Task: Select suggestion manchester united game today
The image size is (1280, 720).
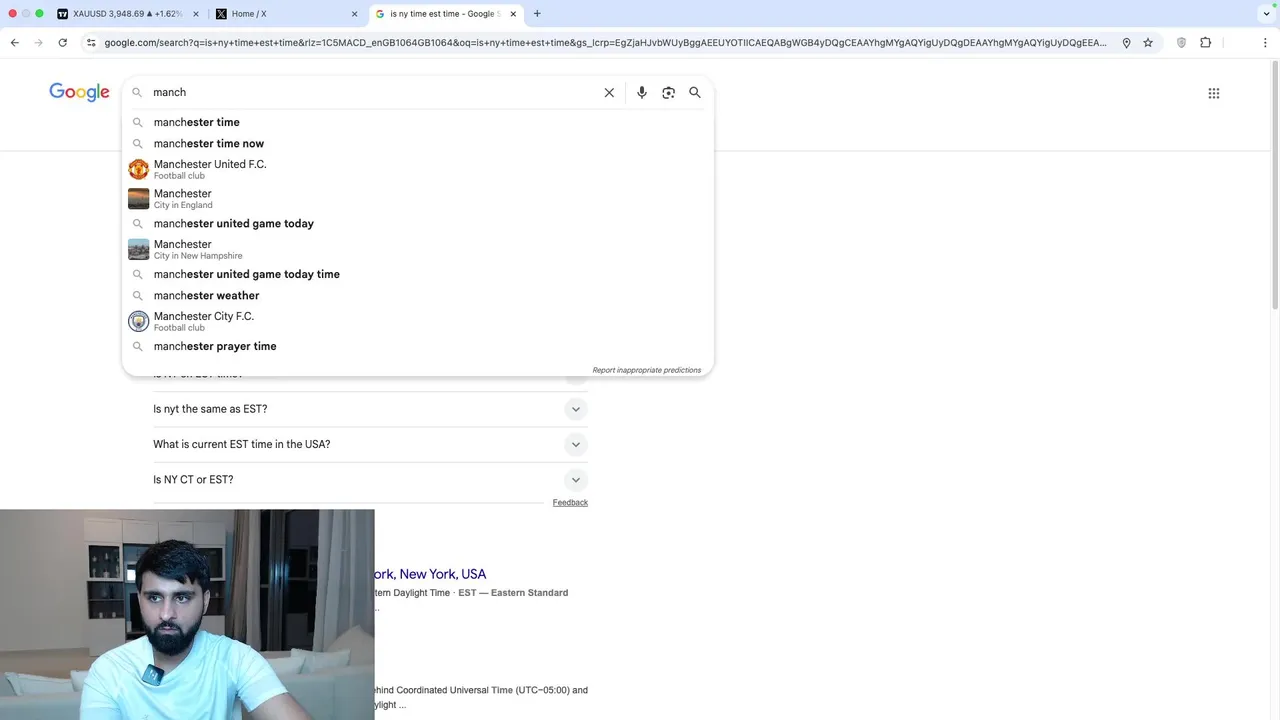Action: (418, 224)
